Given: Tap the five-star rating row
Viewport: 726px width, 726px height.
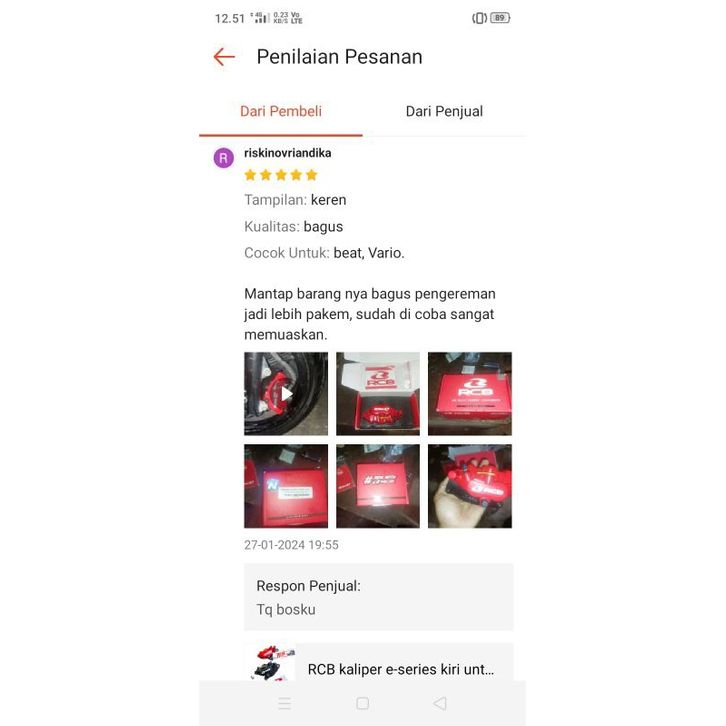Looking at the screenshot, I should tap(281, 175).
